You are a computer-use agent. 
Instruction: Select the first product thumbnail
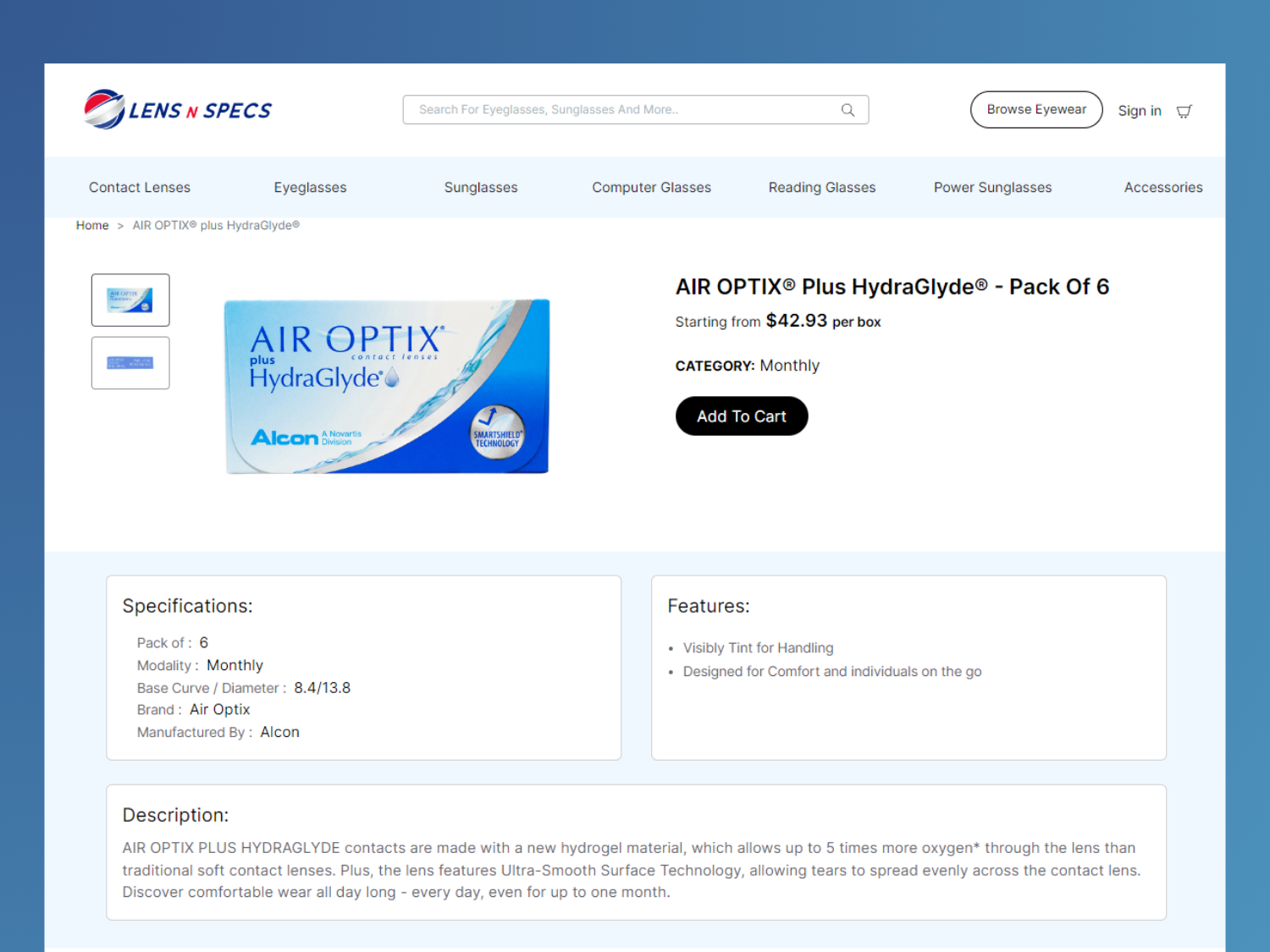(130, 300)
